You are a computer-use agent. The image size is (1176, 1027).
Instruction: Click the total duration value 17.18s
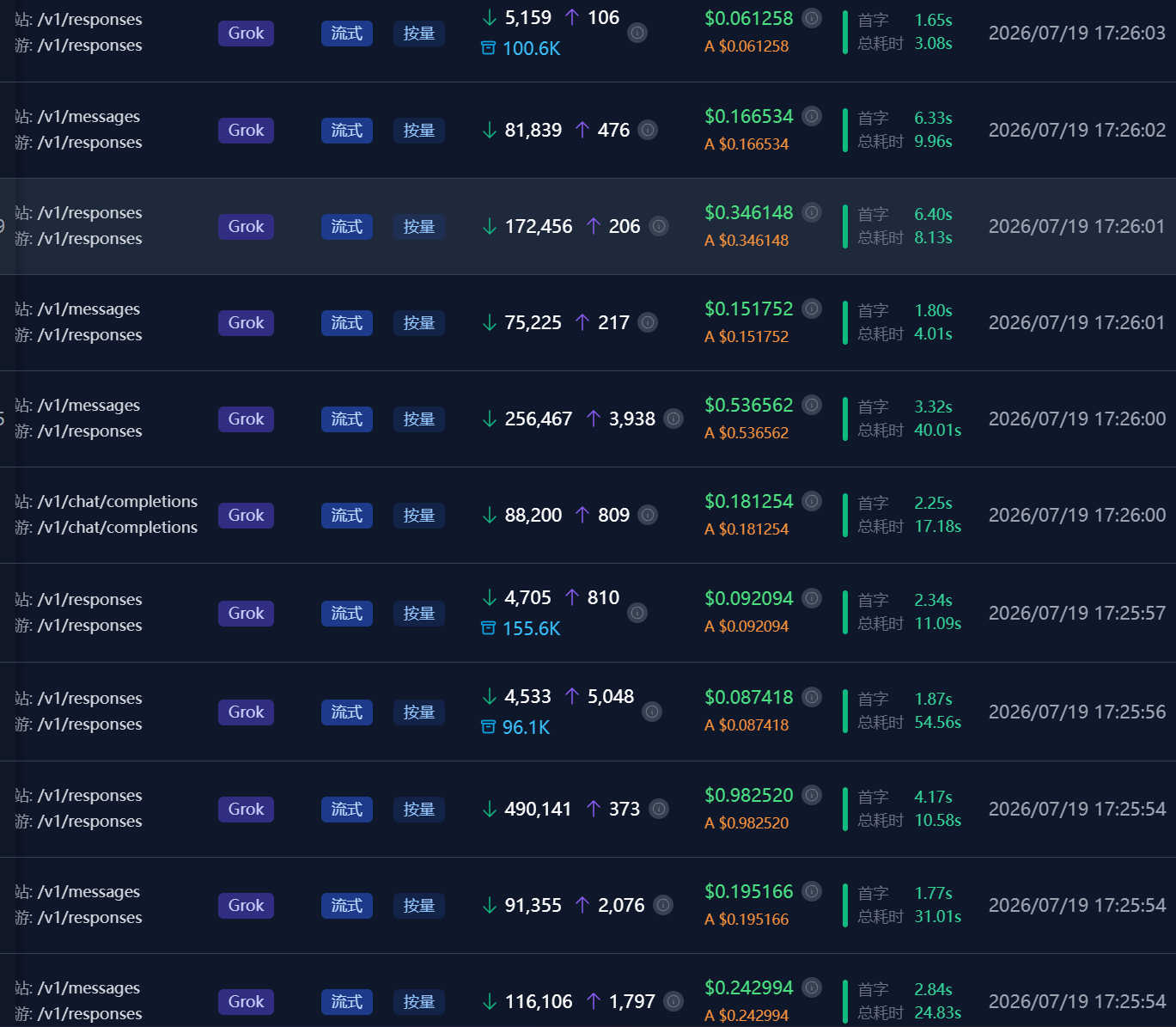[937, 526]
